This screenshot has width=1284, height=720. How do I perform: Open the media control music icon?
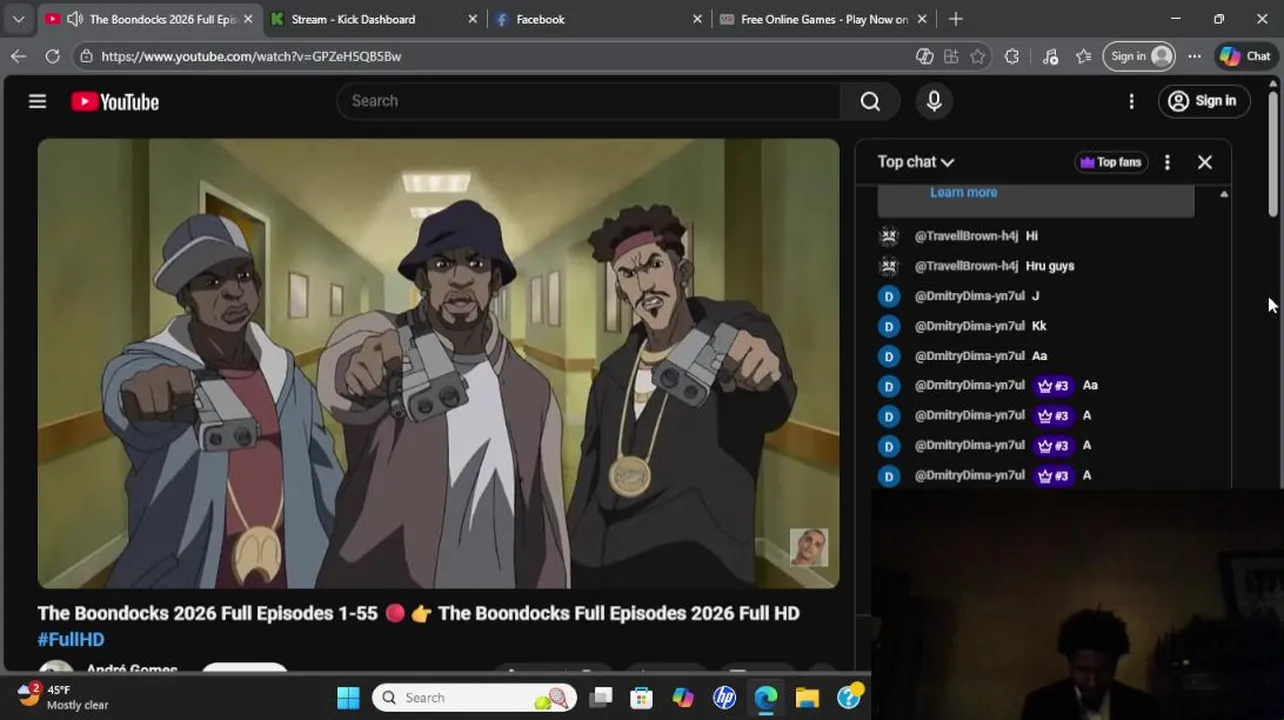click(x=1050, y=56)
